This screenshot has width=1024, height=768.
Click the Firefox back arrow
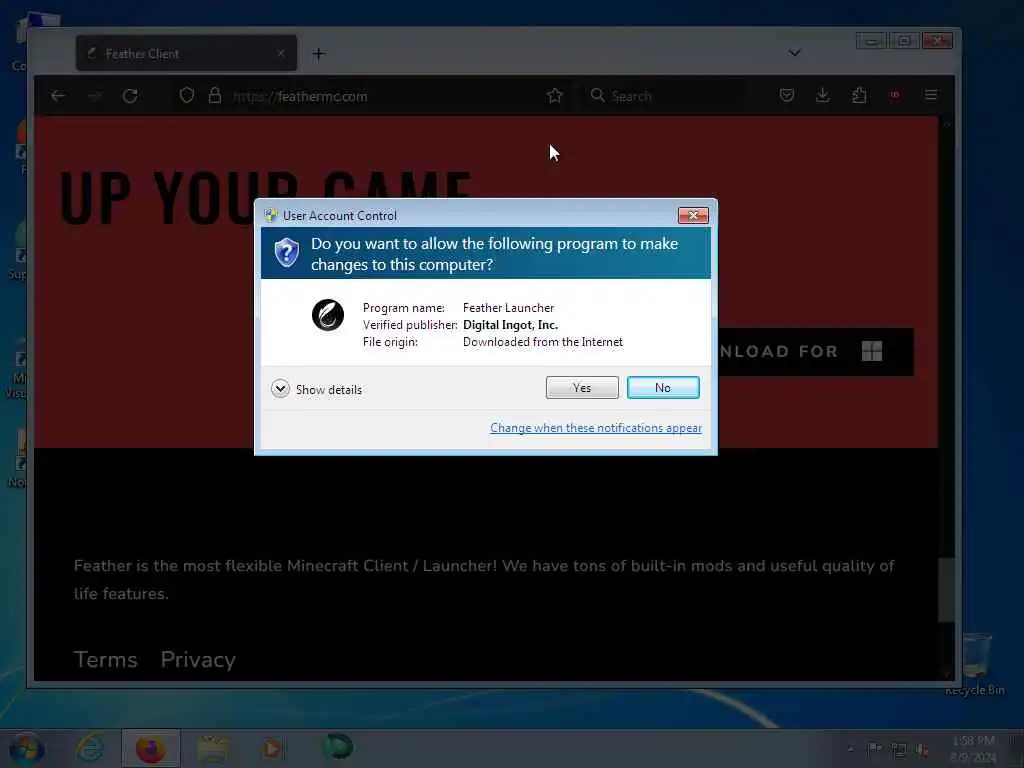pyautogui.click(x=58, y=96)
